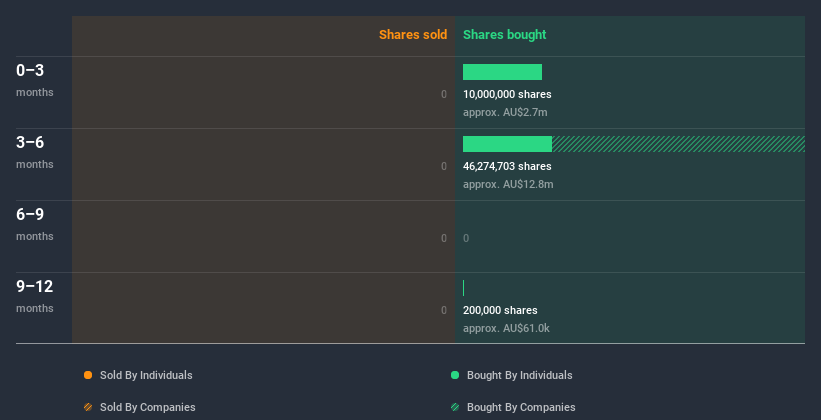
Task: Click the shares sold zero in 3–6 months
Action: point(444,167)
